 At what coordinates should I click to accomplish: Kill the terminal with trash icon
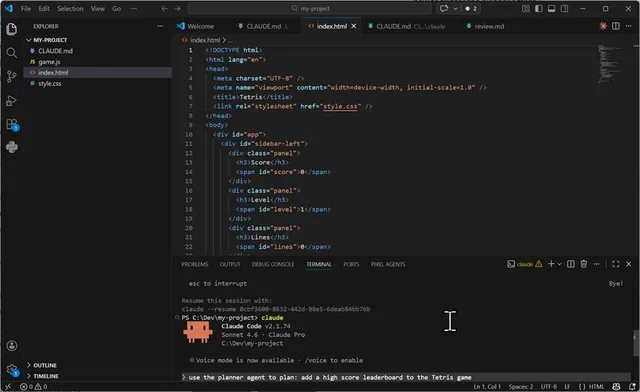point(584,264)
